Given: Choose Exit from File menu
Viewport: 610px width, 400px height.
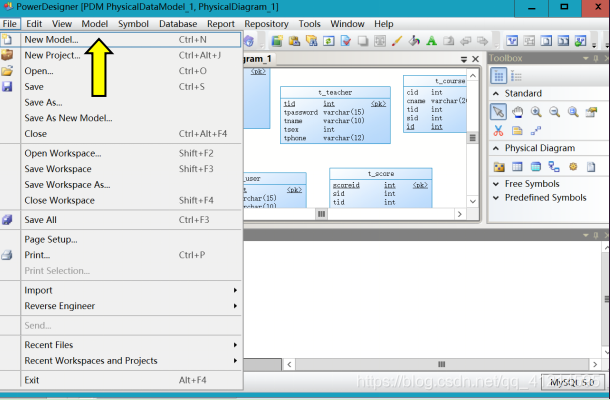Looking at the screenshot, I should click(121, 380).
